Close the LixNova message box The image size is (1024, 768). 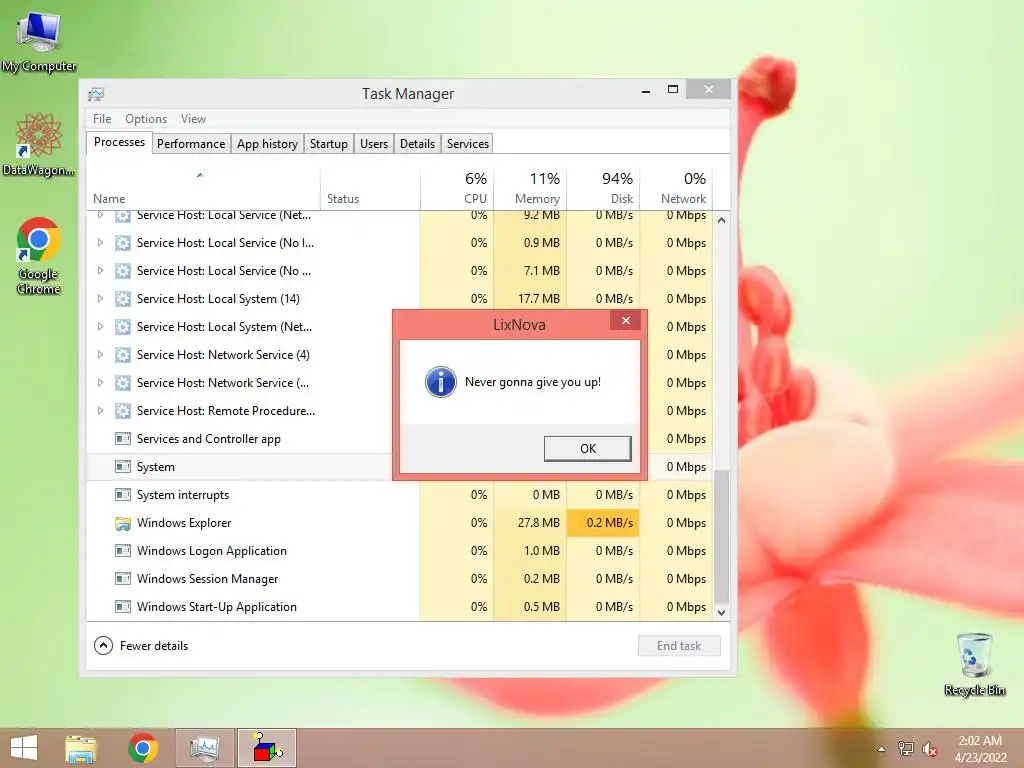(x=626, y=321)
